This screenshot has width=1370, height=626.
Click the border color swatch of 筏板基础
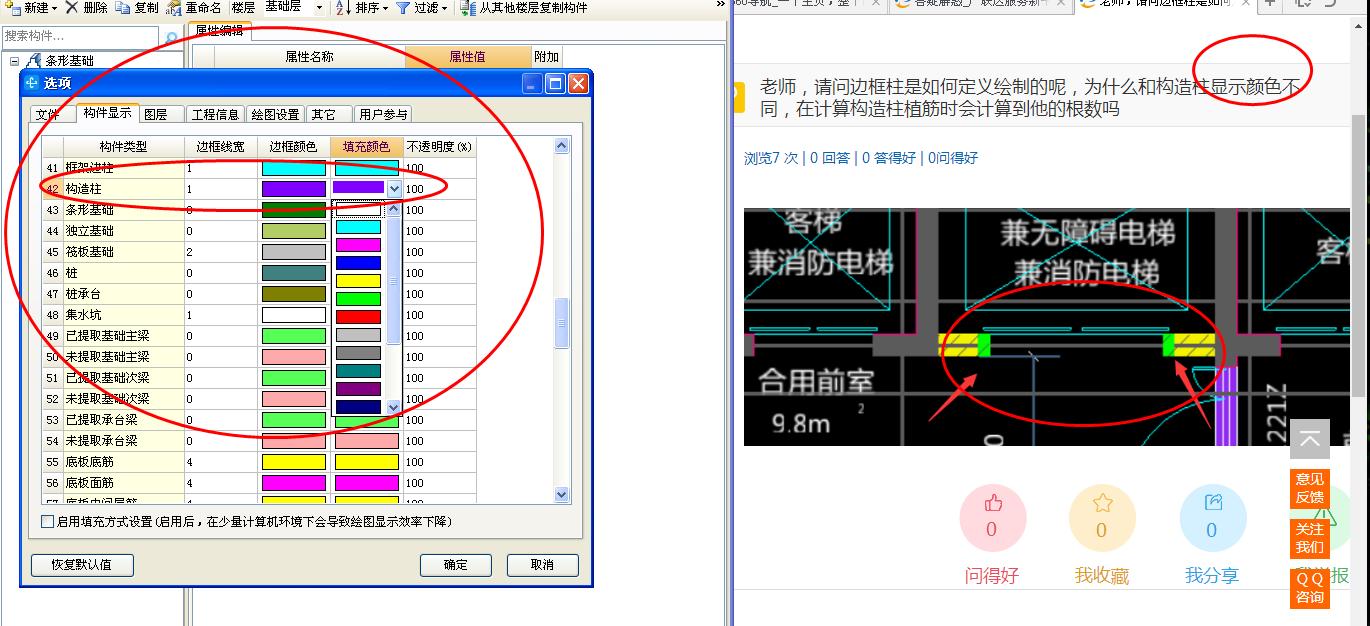coord(294,252)
